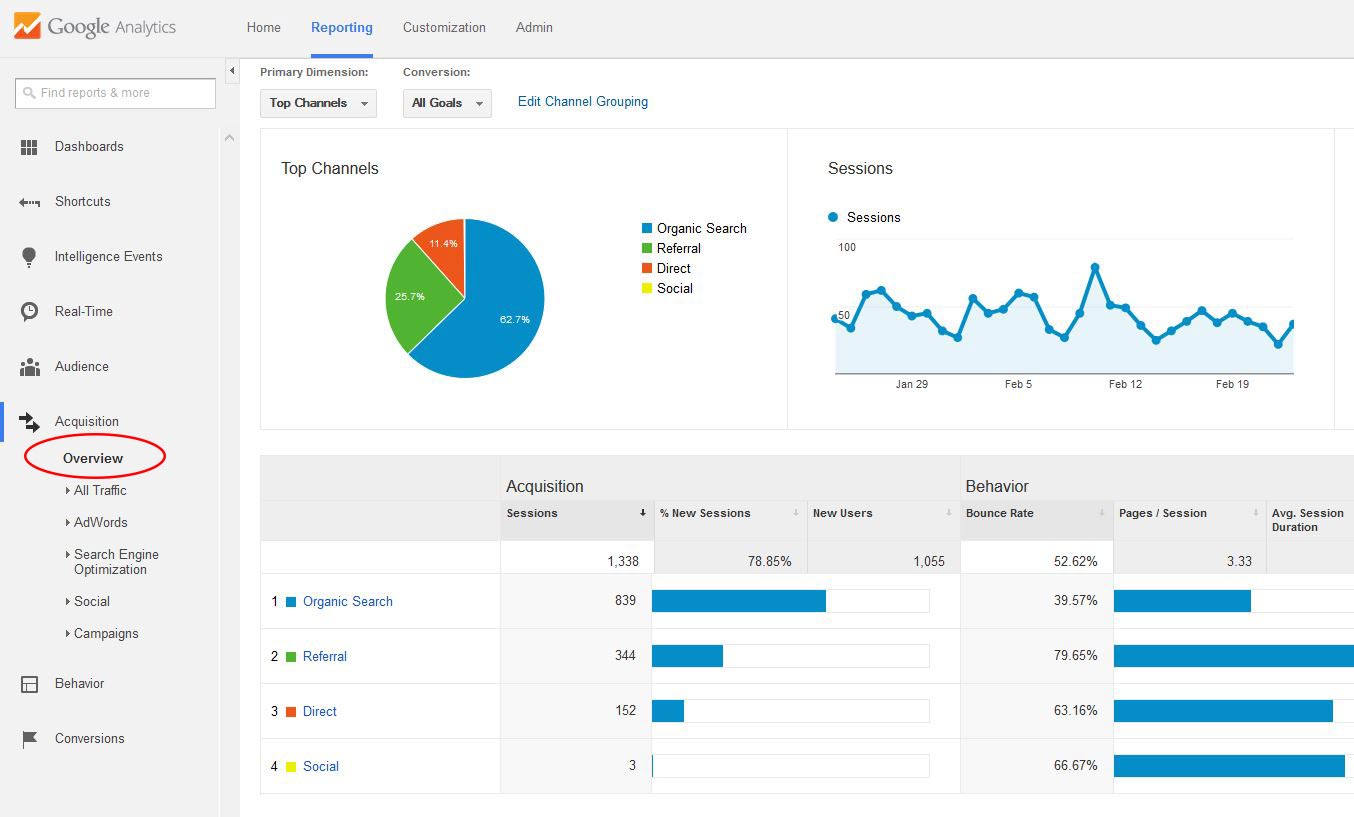
Task: Click the Organic Search new sessions bar
Action: click(x=739, y=601)
